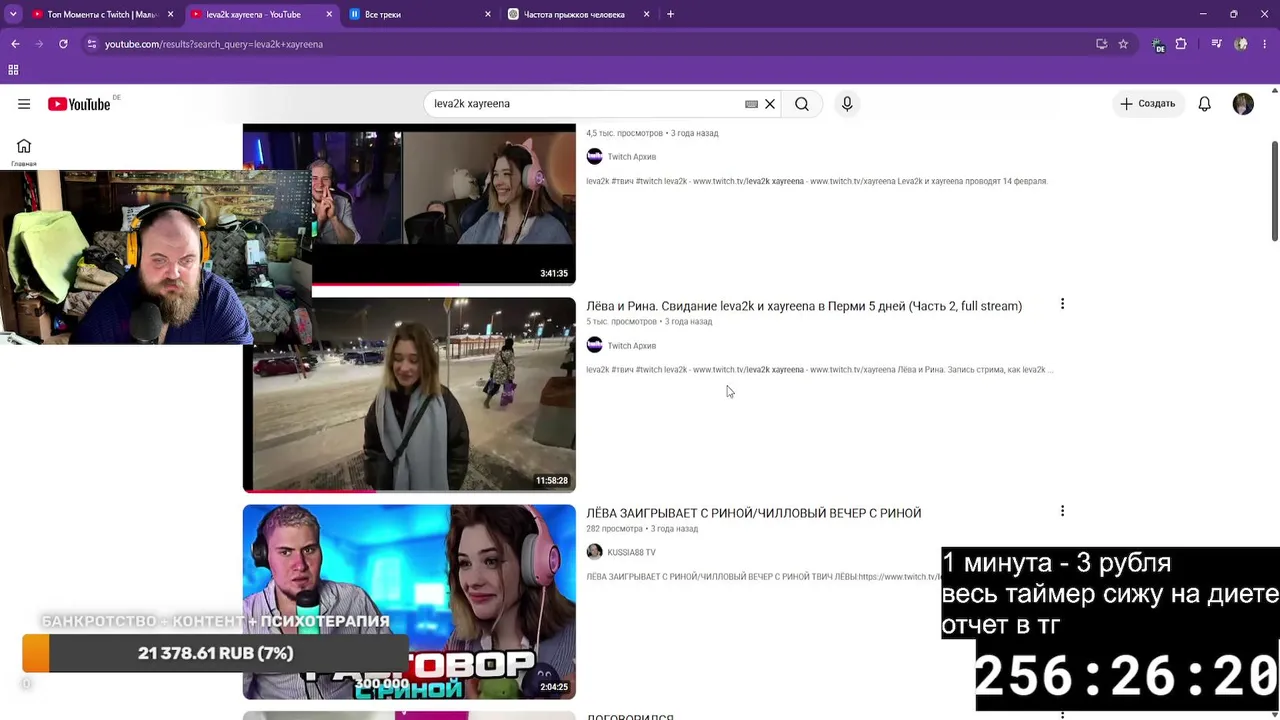The height and width of the screenshot is (720, 1280).
Task: Open the on-screen keyboard in search box
Action: click(x=751, y=104)
